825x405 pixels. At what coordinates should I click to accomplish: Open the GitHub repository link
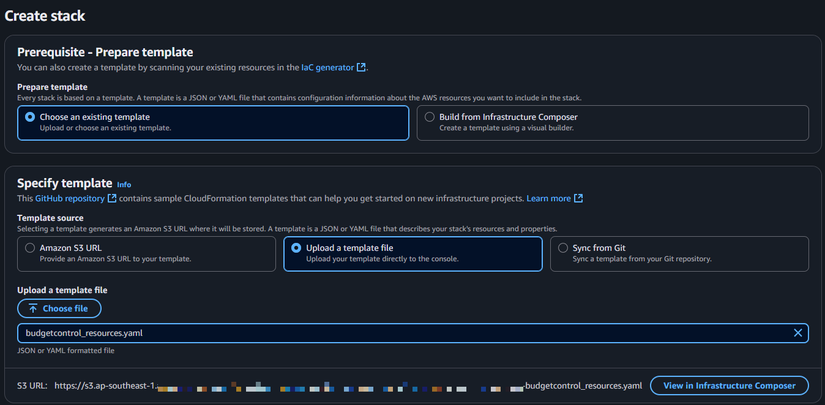pyautogui.click(x=71, y=198)
